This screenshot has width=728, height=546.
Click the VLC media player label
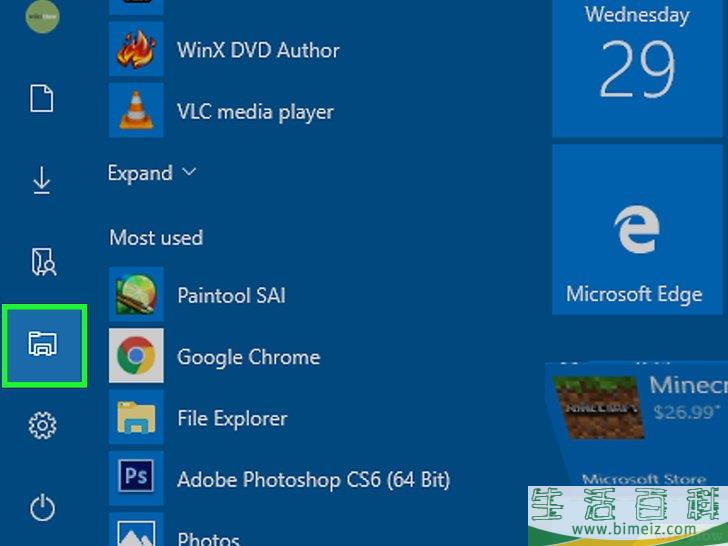point(255,112)
